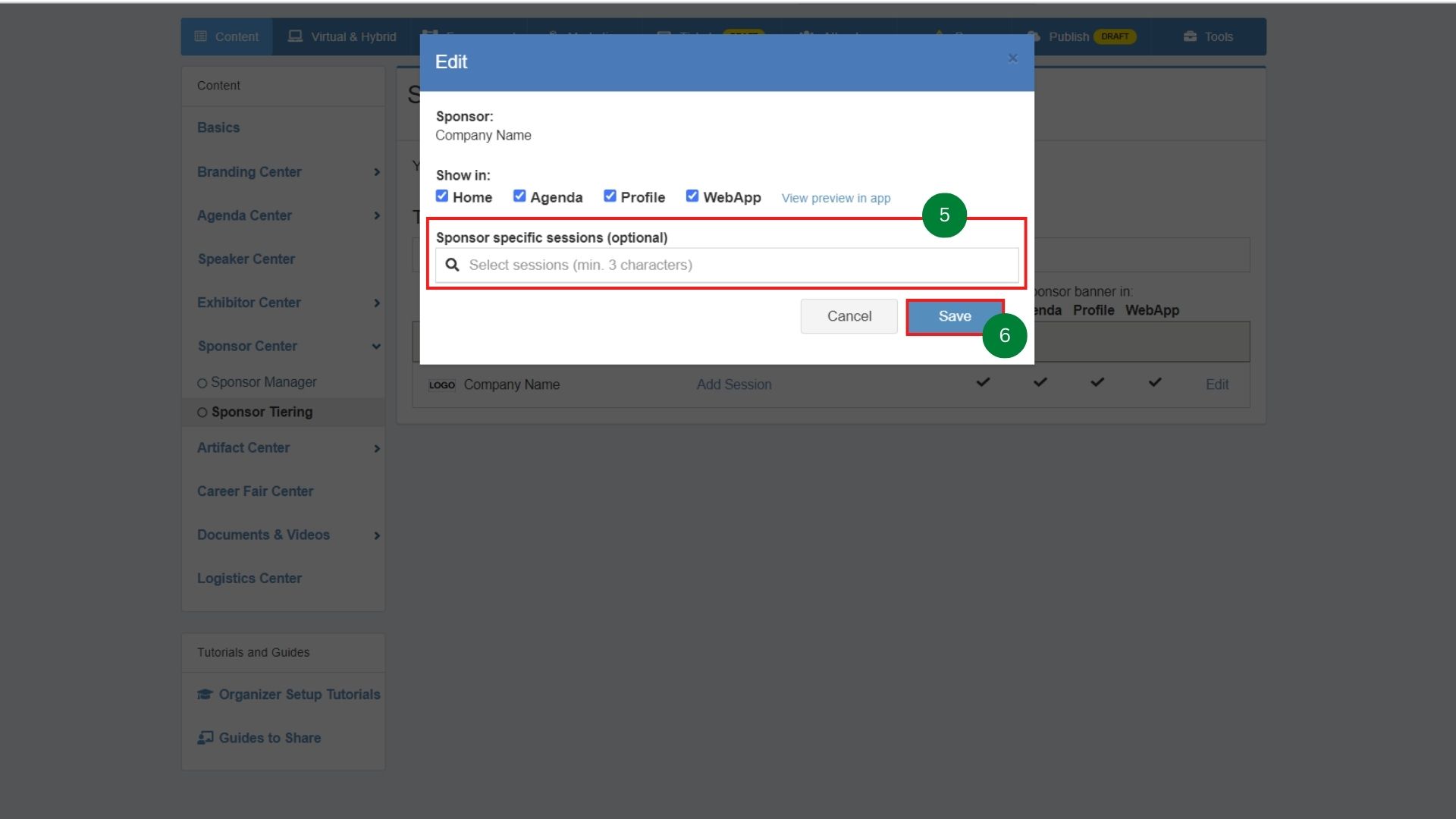
Task: Disable the WebApp checkbox
Action: (x=692, y=196)
